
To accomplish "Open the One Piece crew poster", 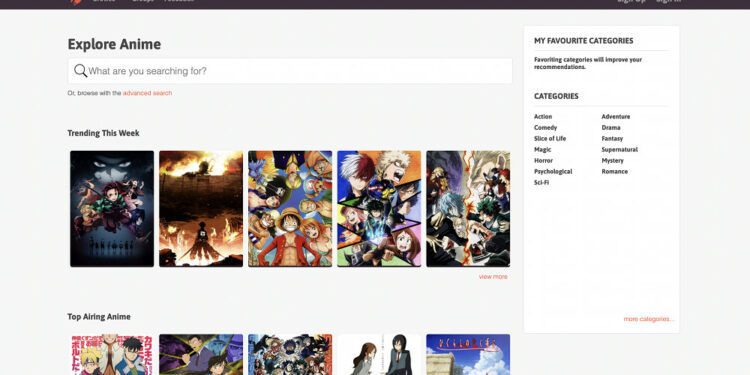I will [290, 209].
